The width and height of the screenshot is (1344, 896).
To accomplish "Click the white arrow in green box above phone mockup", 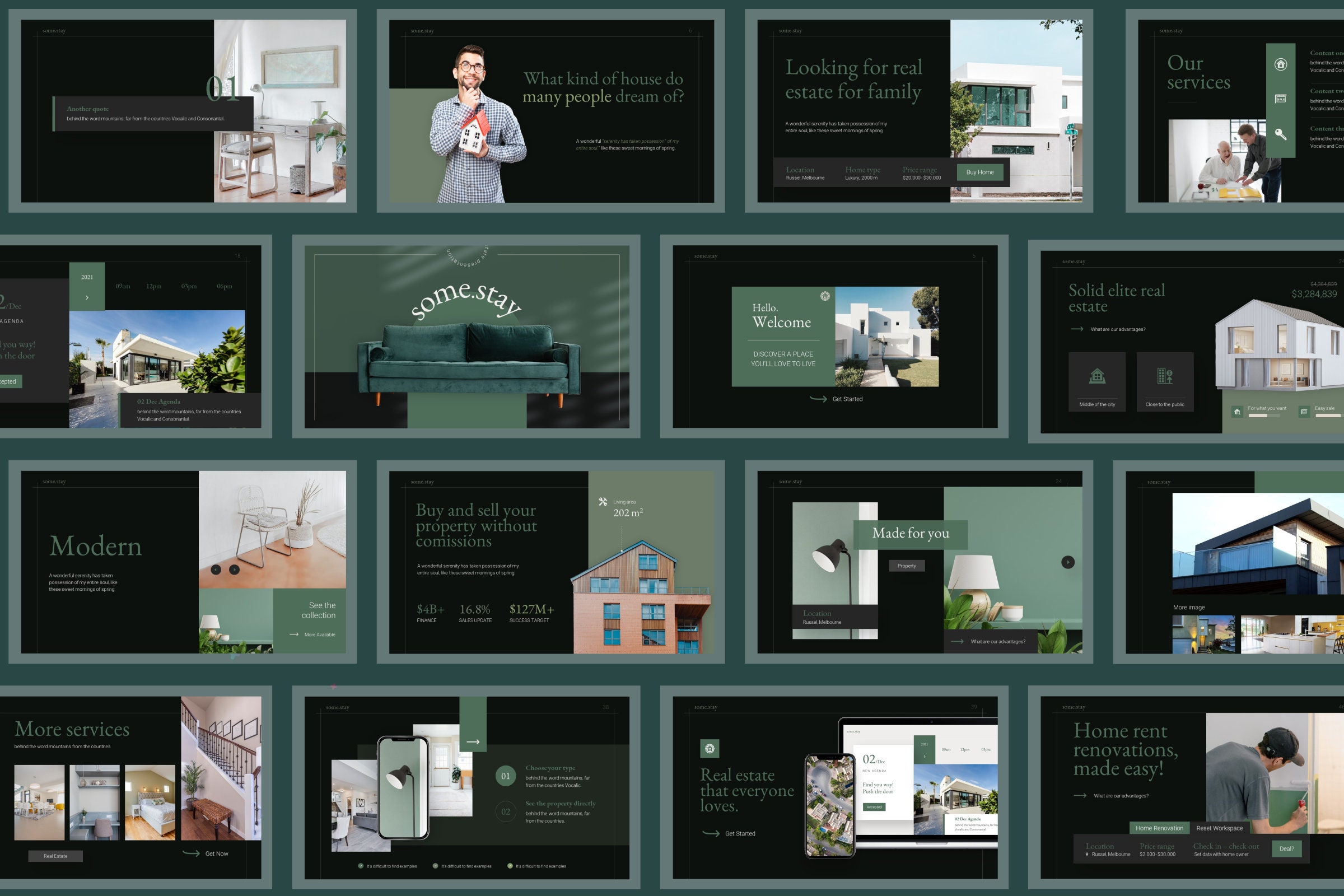I will click(473, 741).
